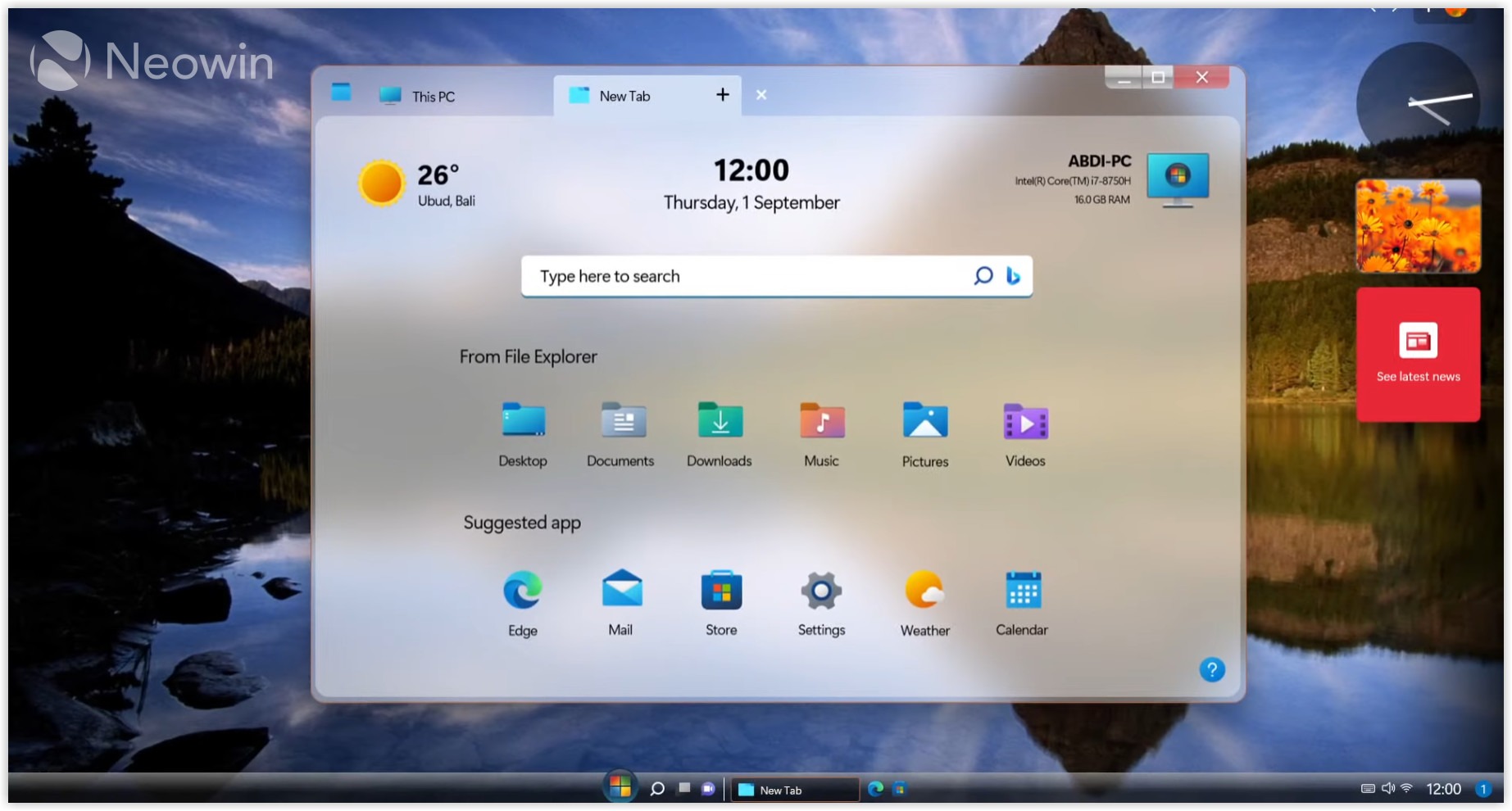Click the volume icon in system tray
Screen dimensions: 1512x811
coord(1387,788)
